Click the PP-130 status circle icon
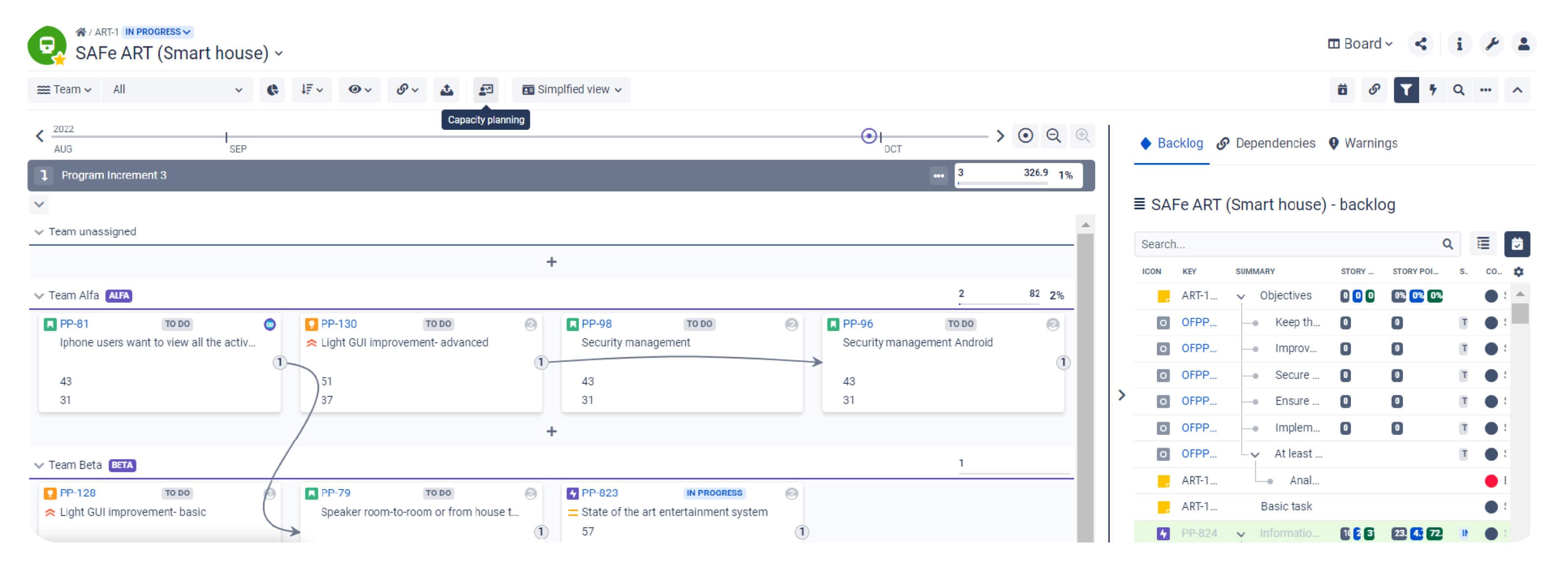This screenshot has width=1568, height=566. pos(531,325)
